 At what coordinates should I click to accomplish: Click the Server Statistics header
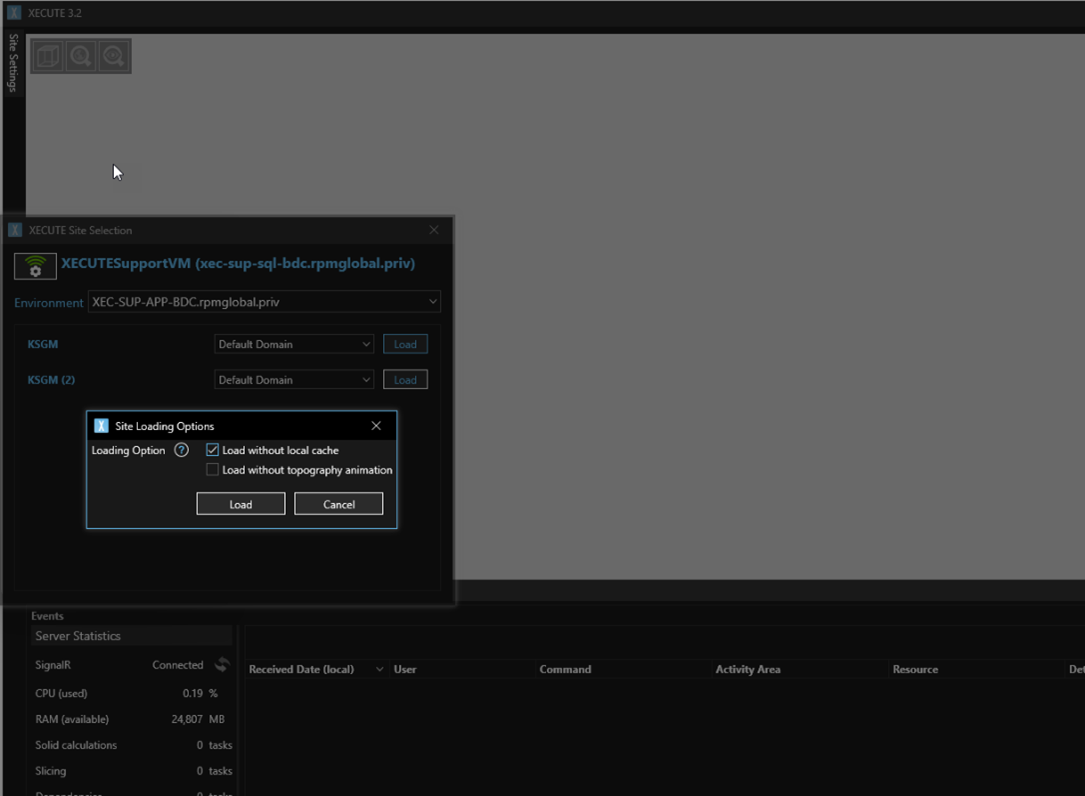coord(131,635)
